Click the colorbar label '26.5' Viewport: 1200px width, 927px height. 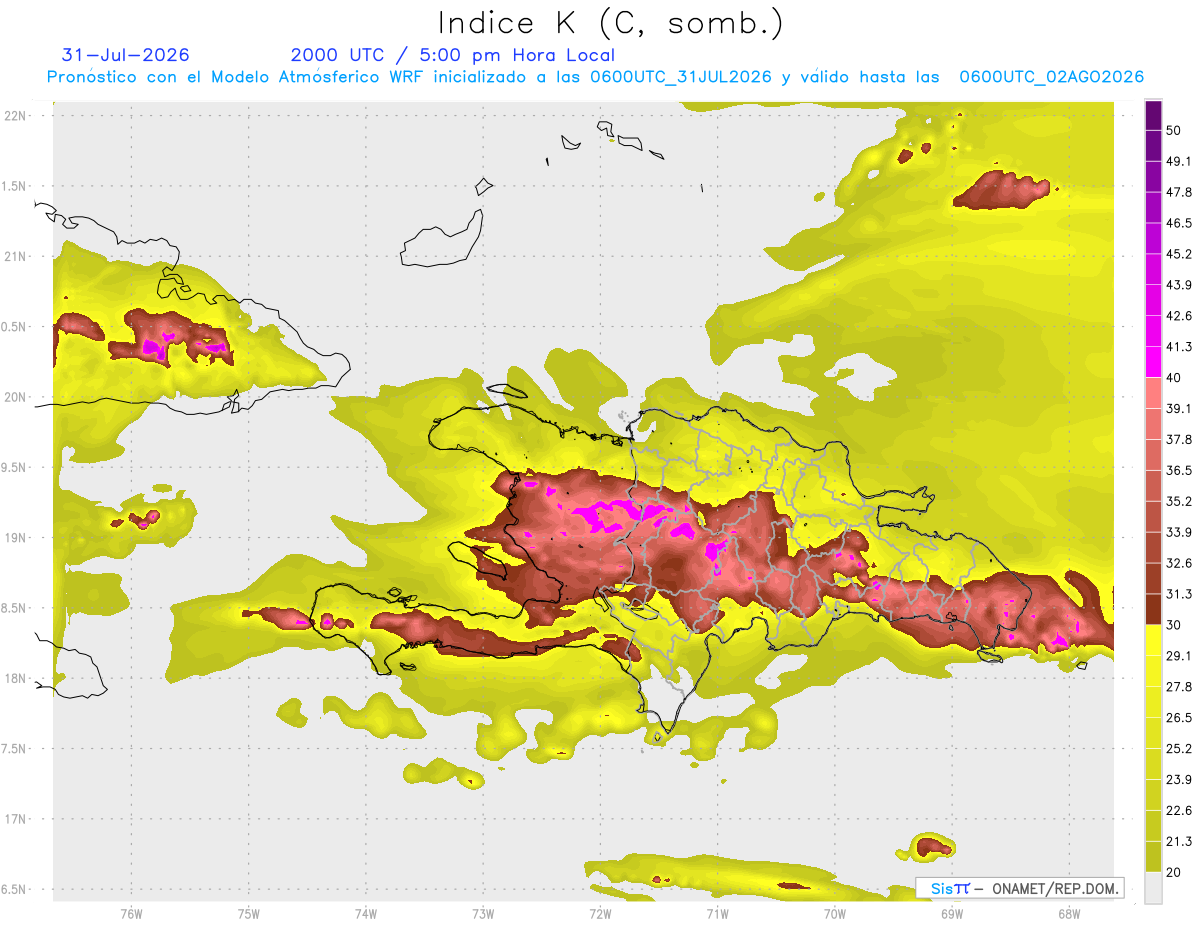point(1178,718)
